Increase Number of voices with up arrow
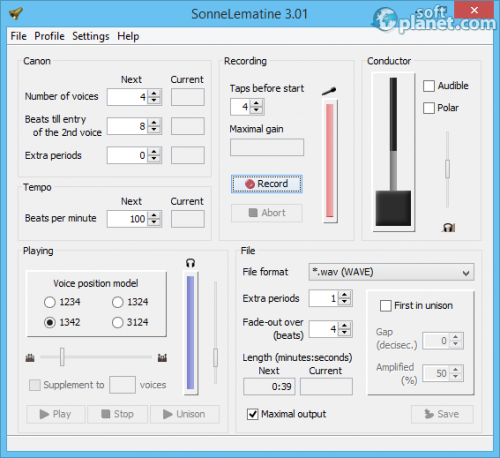The height and width of the screenshot is (458, 500). (154, 94)
